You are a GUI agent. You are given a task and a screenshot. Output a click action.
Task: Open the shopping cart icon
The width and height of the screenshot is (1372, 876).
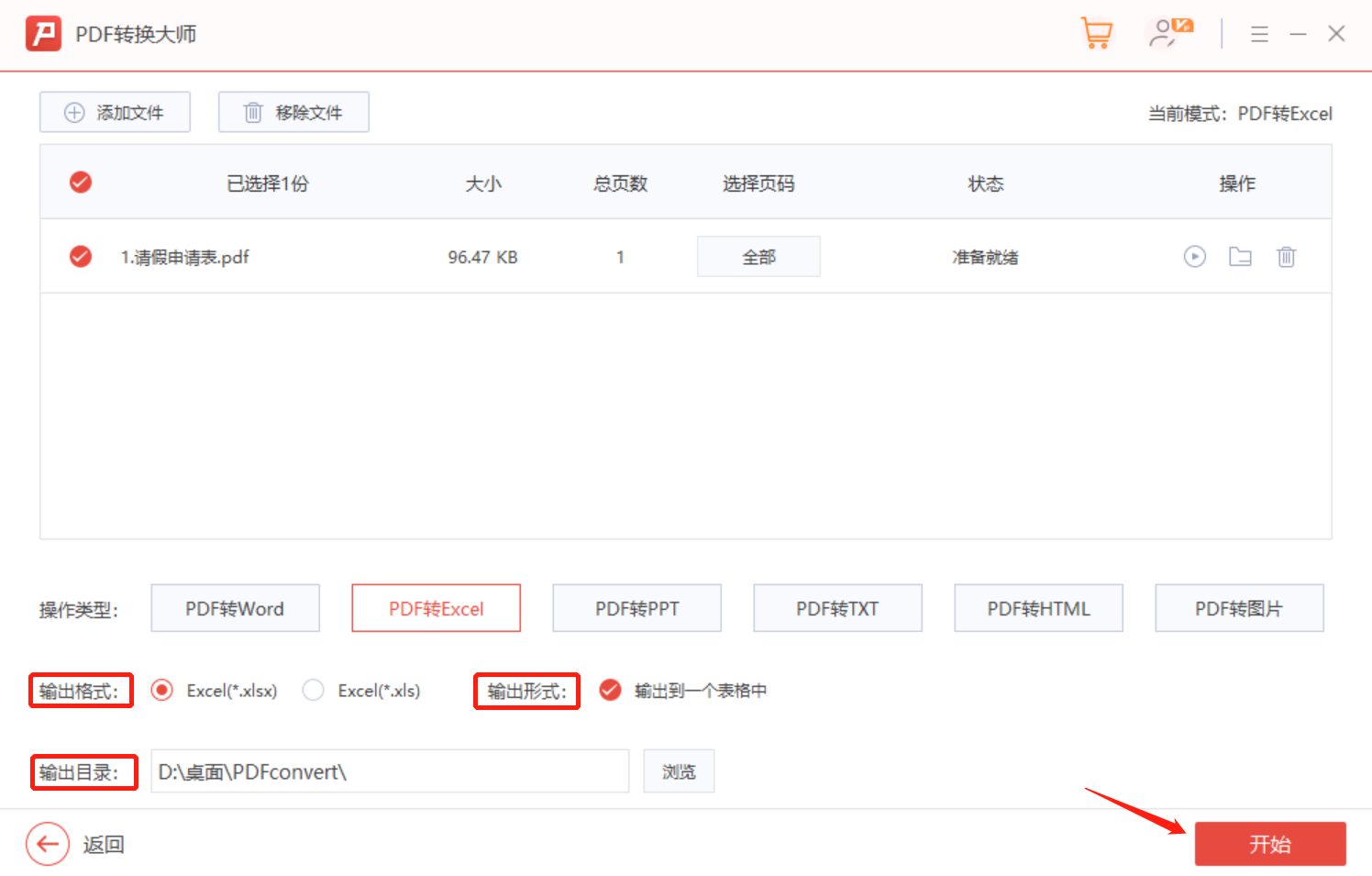[x=1097, y=34]
